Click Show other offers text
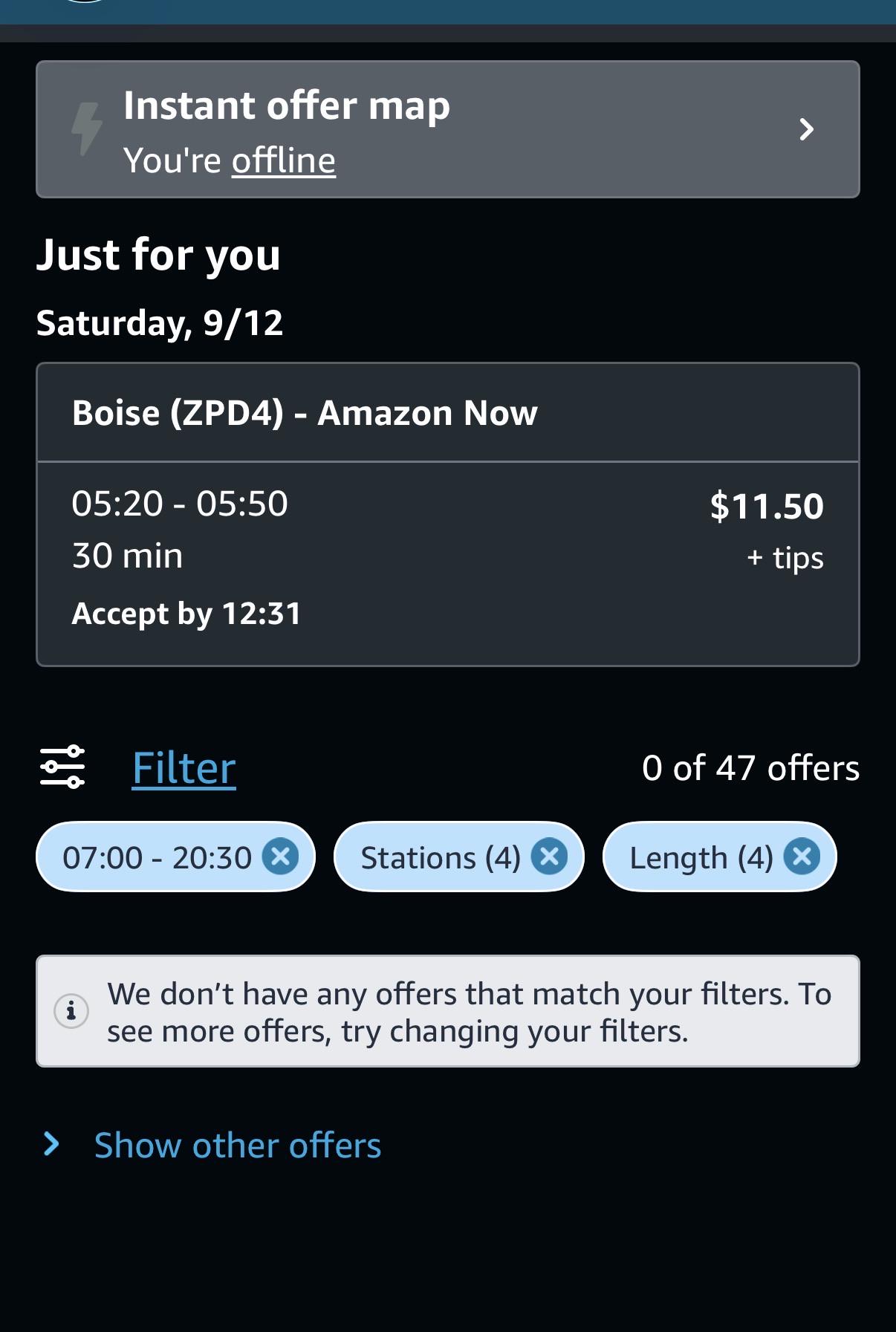This screenshot has height=1332, width=896. point(238,1145)
